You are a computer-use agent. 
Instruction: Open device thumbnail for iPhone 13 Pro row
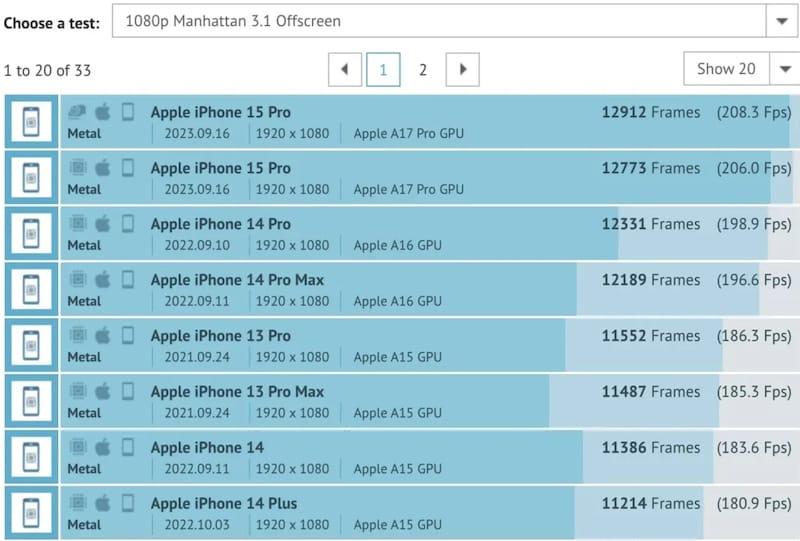click(x=31, y=345)
